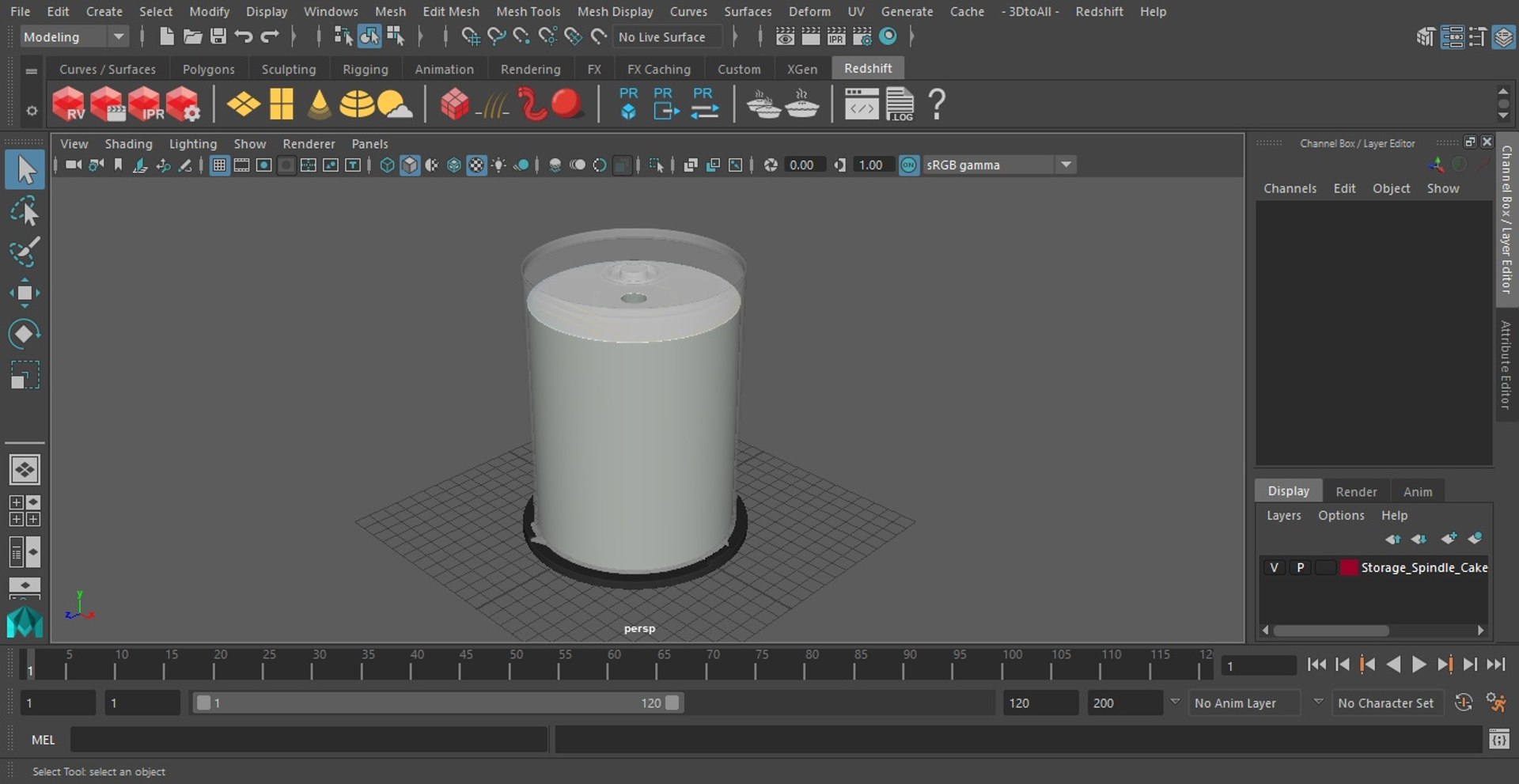
Task: Start Redshift IPR render shelf icon
Action: click(x=146, y=104)
